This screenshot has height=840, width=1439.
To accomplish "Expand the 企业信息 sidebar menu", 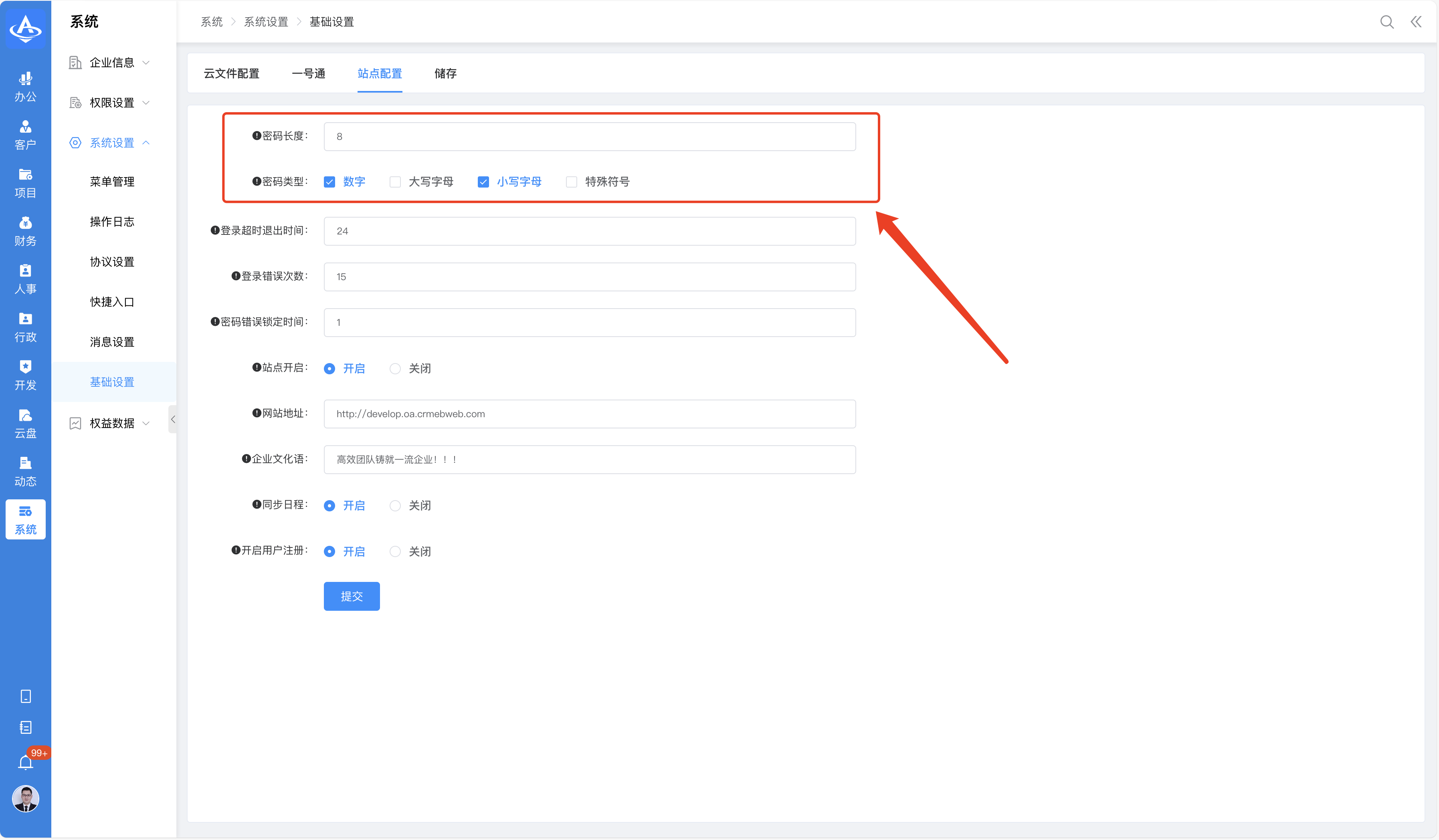I will (112, 63).
